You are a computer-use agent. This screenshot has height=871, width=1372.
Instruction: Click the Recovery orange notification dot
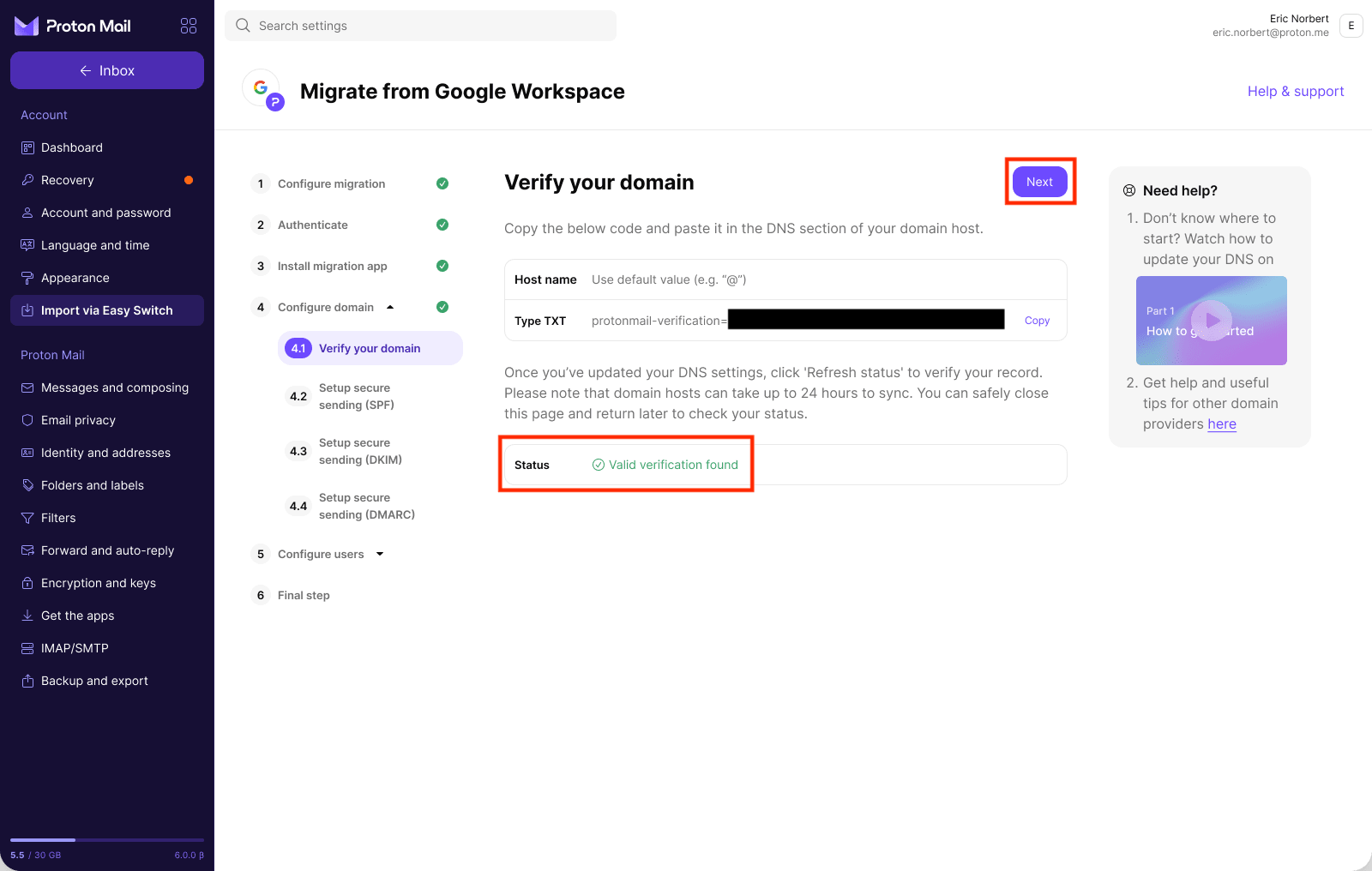[x=189, y=180]
